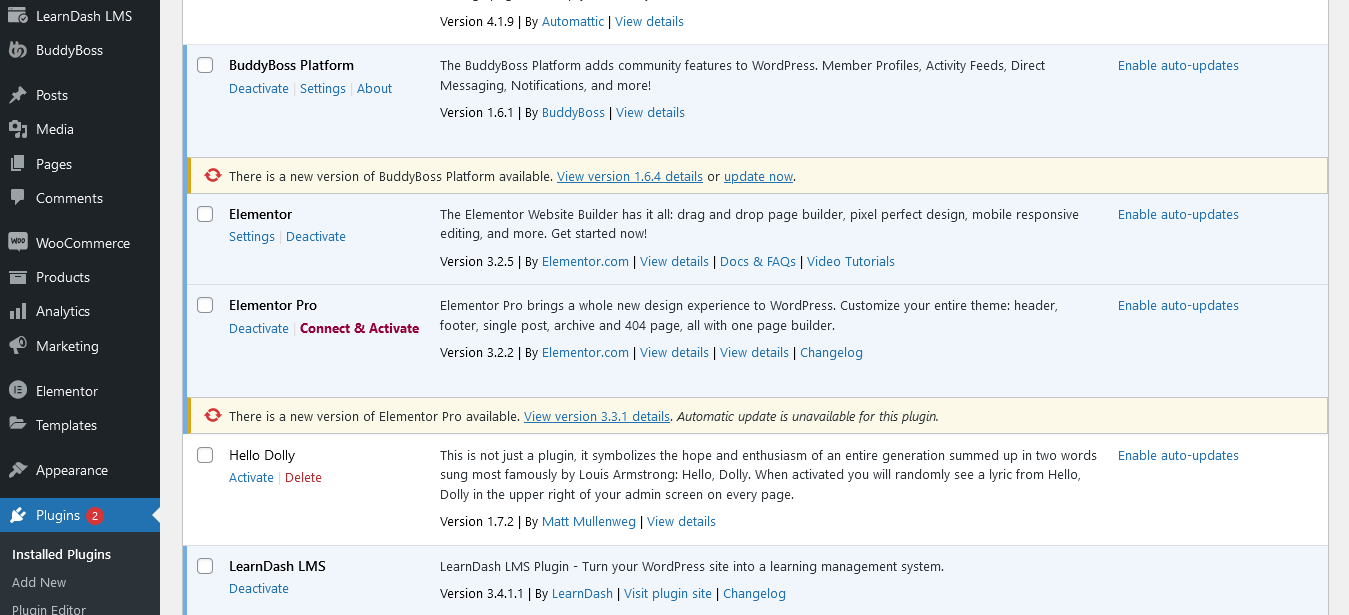Screen dimensions: 1349x615
Task: Click the BuddyBoss sidebar icon
Action: coord(18,50)
